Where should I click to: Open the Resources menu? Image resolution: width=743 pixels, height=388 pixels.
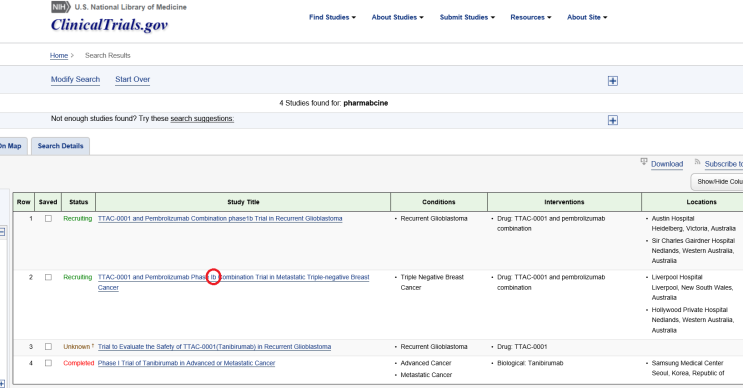click(531, 17)
